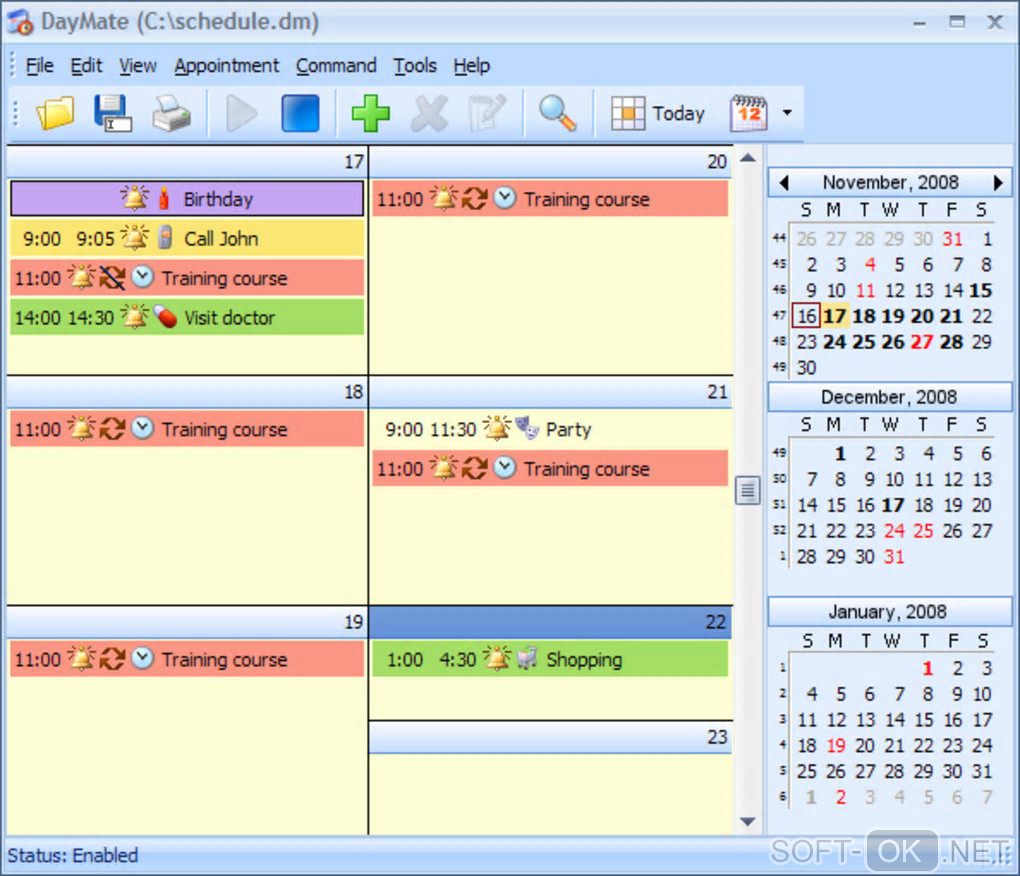This screenshot has height=876, width=1020.
Task: Select November 17 in the mini calendar
Action: [834, 316]
